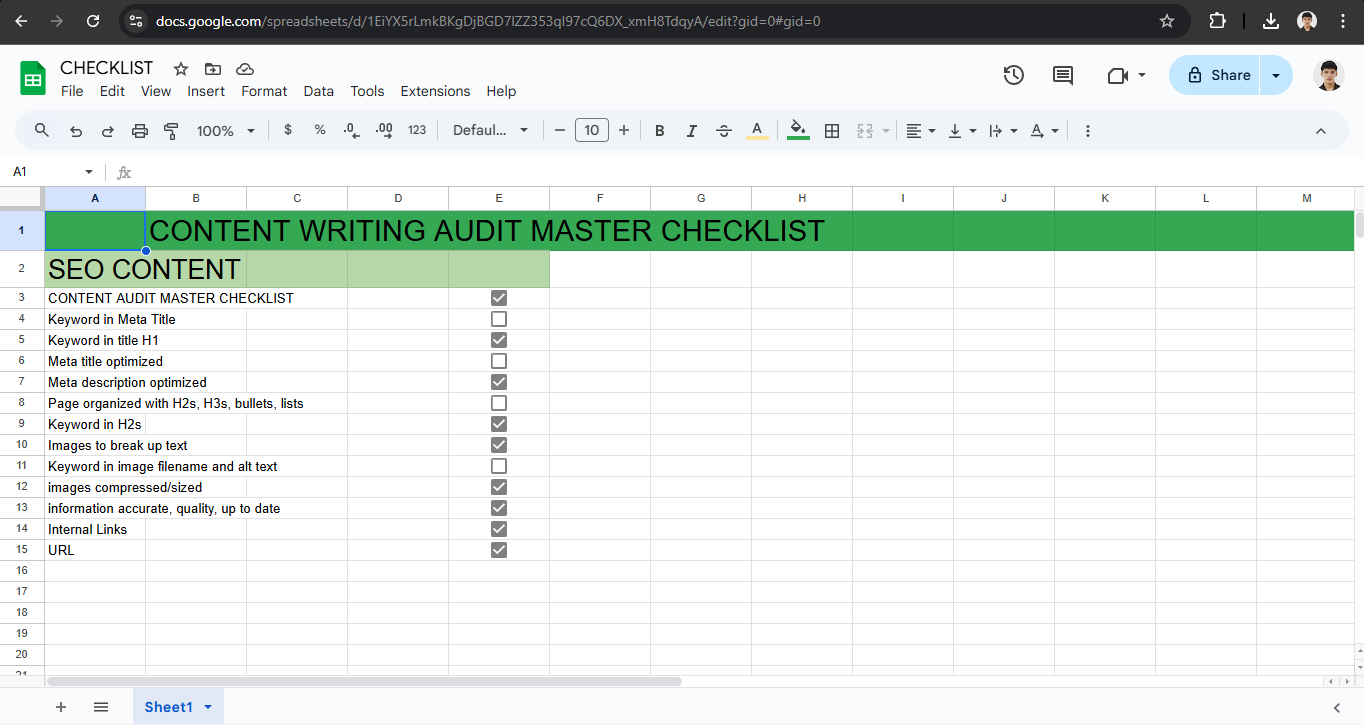Image resolution: width=1364 pixels, height=725 pixels.
Task: Apply bold formatting
Action: (x=660, y=131)
